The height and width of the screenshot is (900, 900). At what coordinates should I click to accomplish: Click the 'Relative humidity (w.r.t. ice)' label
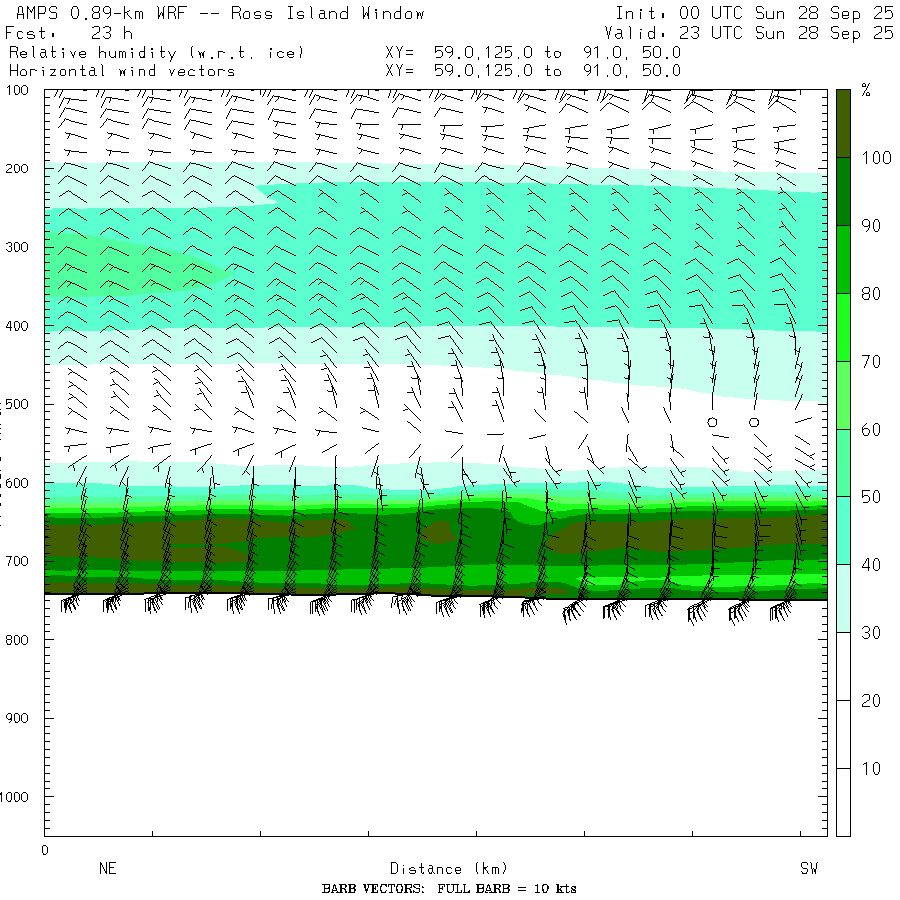(156, 53)
